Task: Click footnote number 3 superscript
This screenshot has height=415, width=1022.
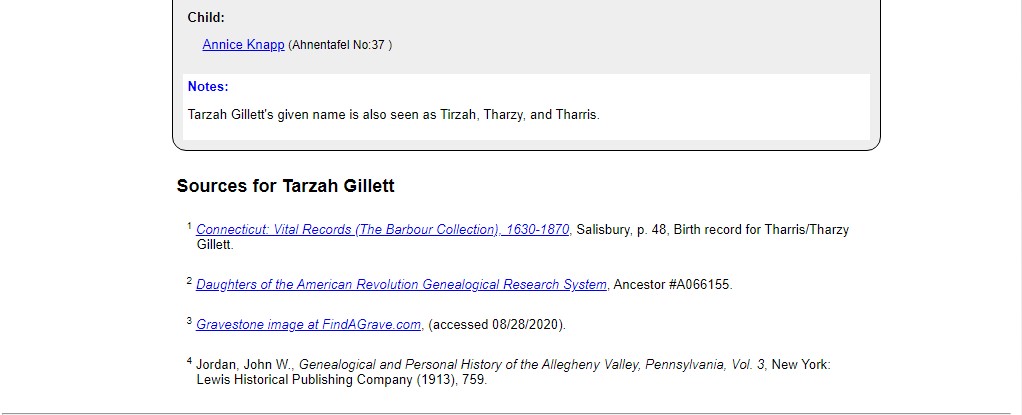Action: click(x=190, y=321)
